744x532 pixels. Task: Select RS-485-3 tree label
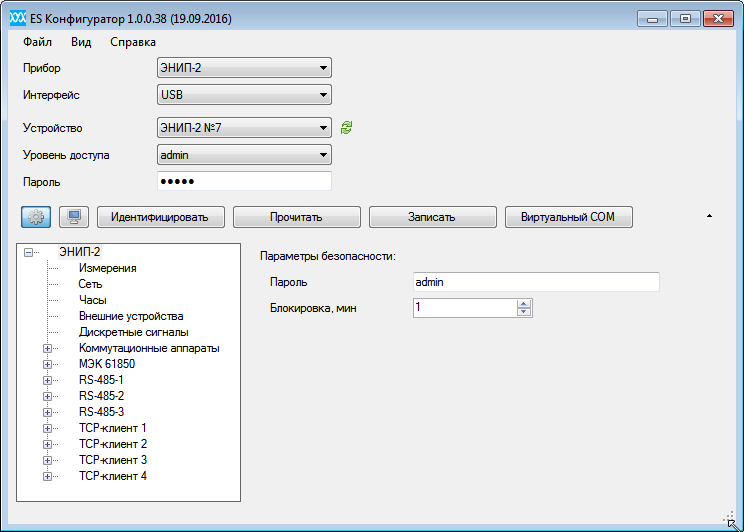click(101, 412)
